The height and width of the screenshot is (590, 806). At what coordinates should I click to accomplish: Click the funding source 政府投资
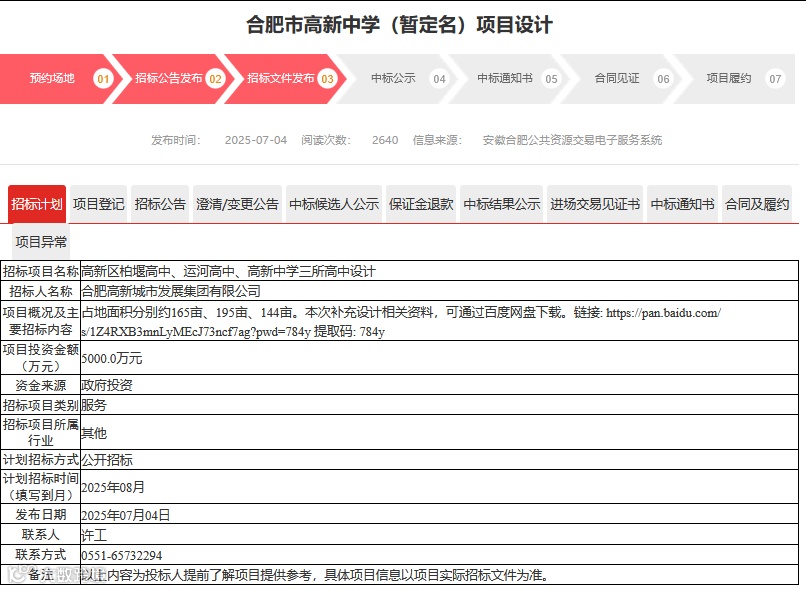pyautogui.click(x=106, y=385)
